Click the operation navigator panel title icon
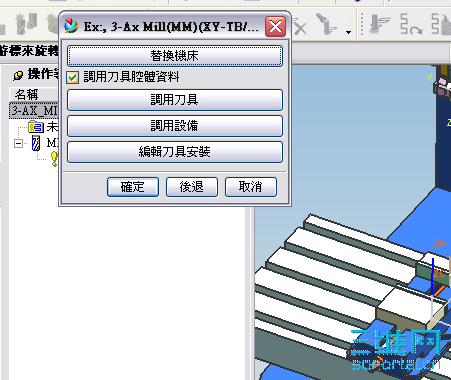The height and width of the screenshot is (380, 451). [18, 75]
